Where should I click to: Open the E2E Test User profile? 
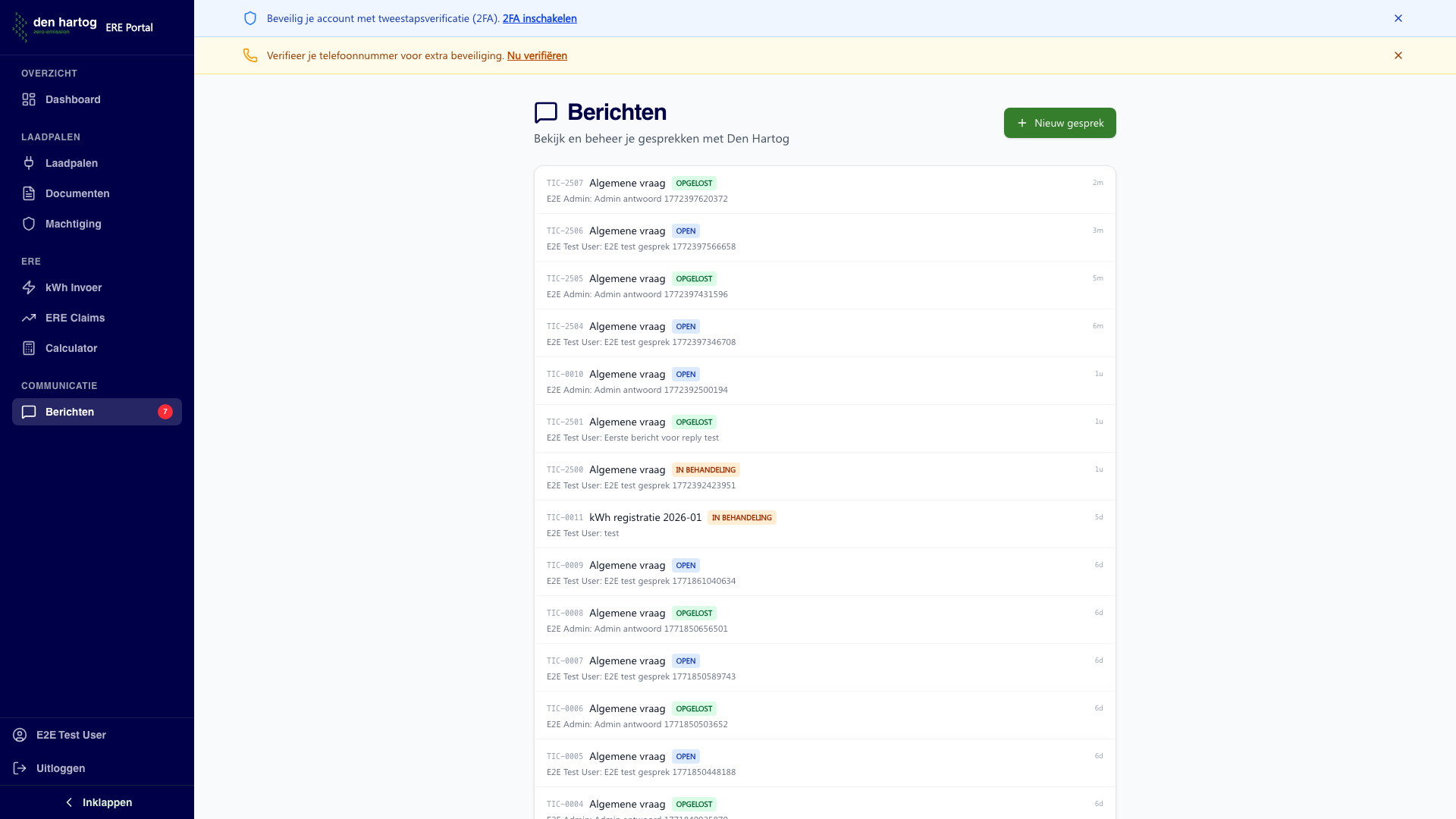(x=71, y=735)
